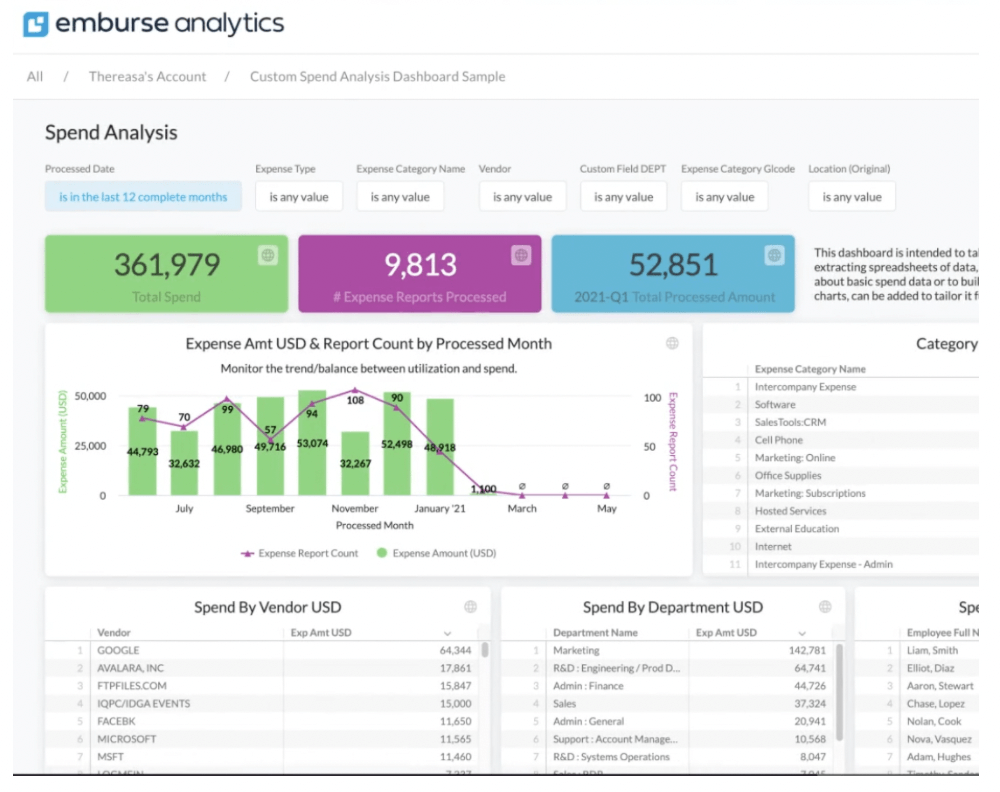Open Thereasa's Account breadcrumb link
This screenshot has width=1000, height=792.
[147, 77]
